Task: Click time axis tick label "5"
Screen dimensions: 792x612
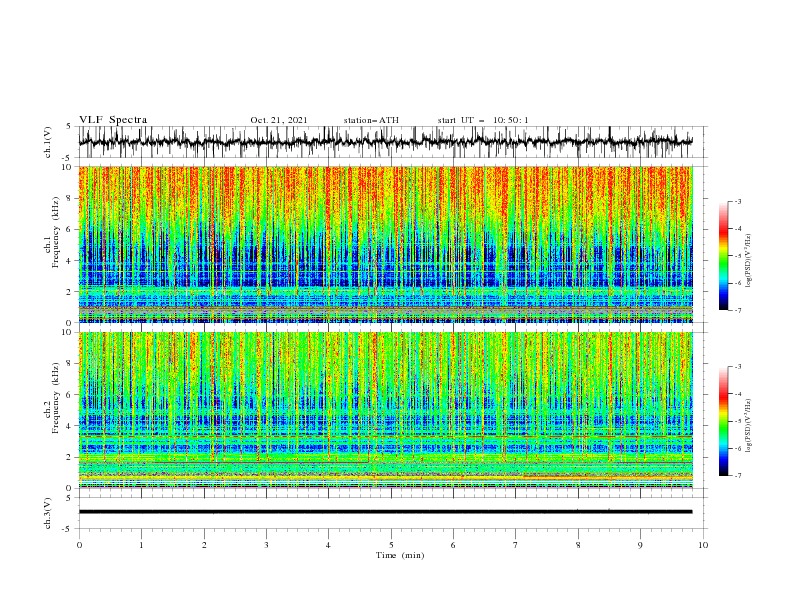Action: 391,545
